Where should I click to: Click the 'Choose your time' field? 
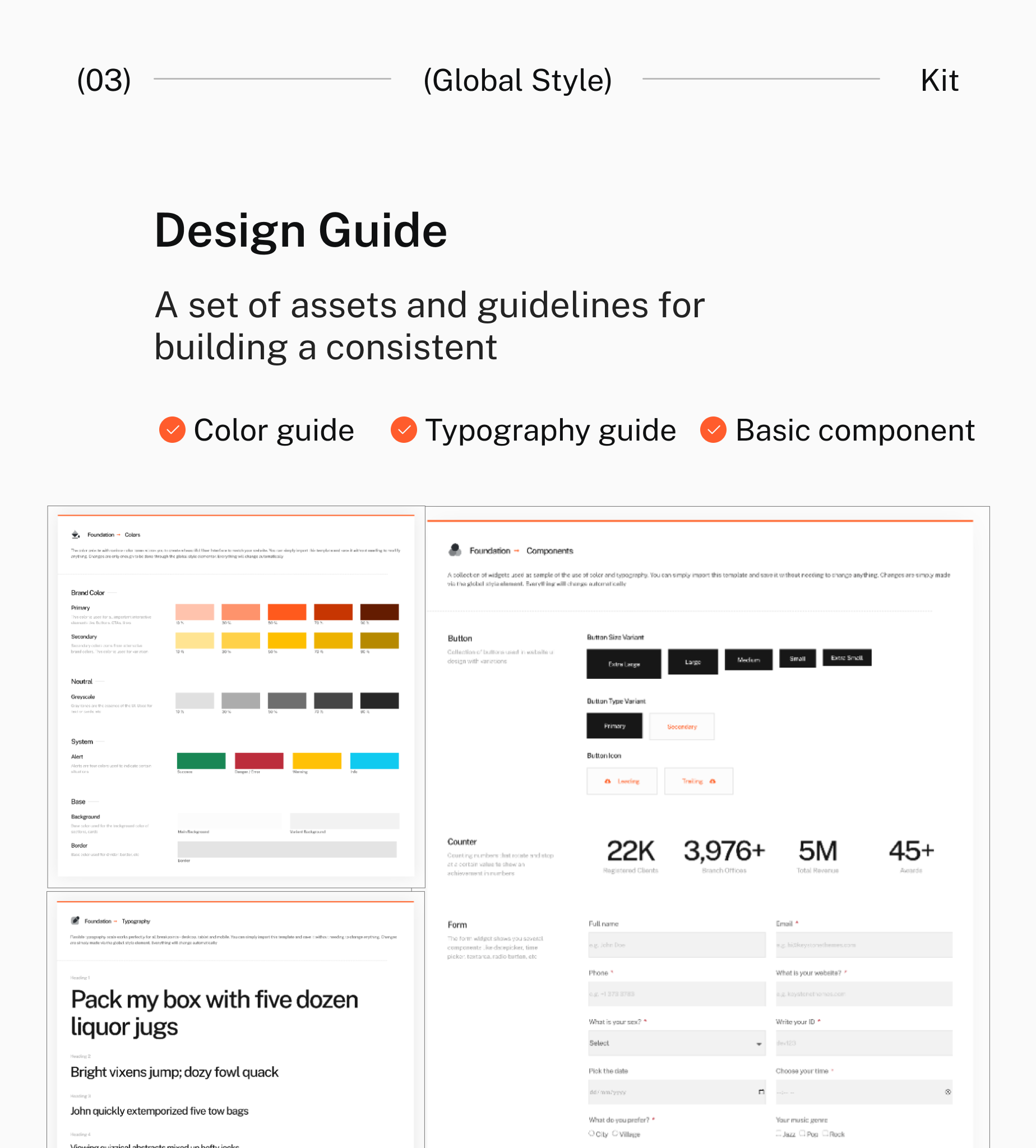(x=863, y=1091)
